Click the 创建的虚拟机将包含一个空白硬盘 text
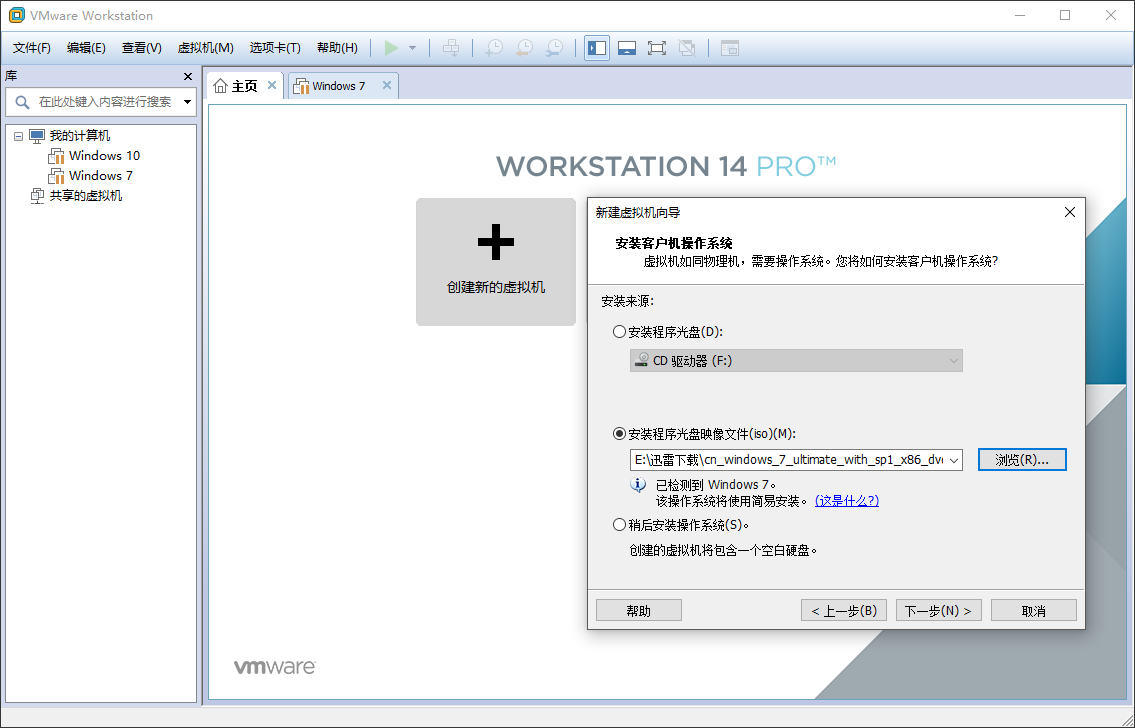1135x728 pixels. tap(724, 550)
